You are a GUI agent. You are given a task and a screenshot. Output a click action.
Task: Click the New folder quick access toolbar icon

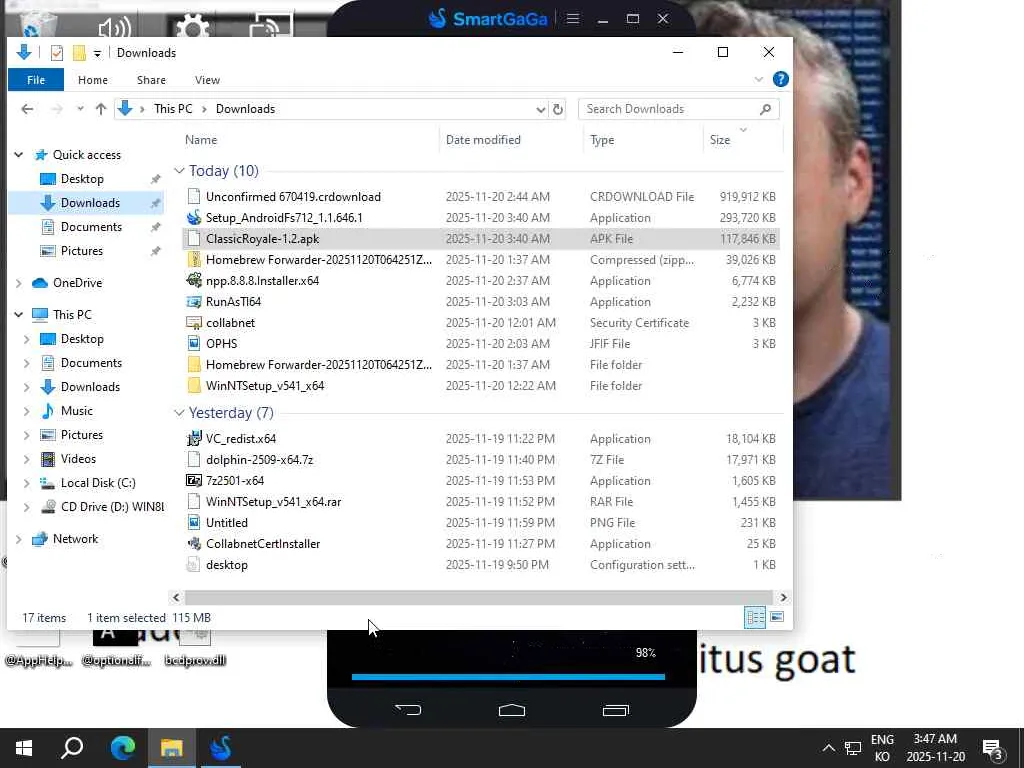[79, 53]
